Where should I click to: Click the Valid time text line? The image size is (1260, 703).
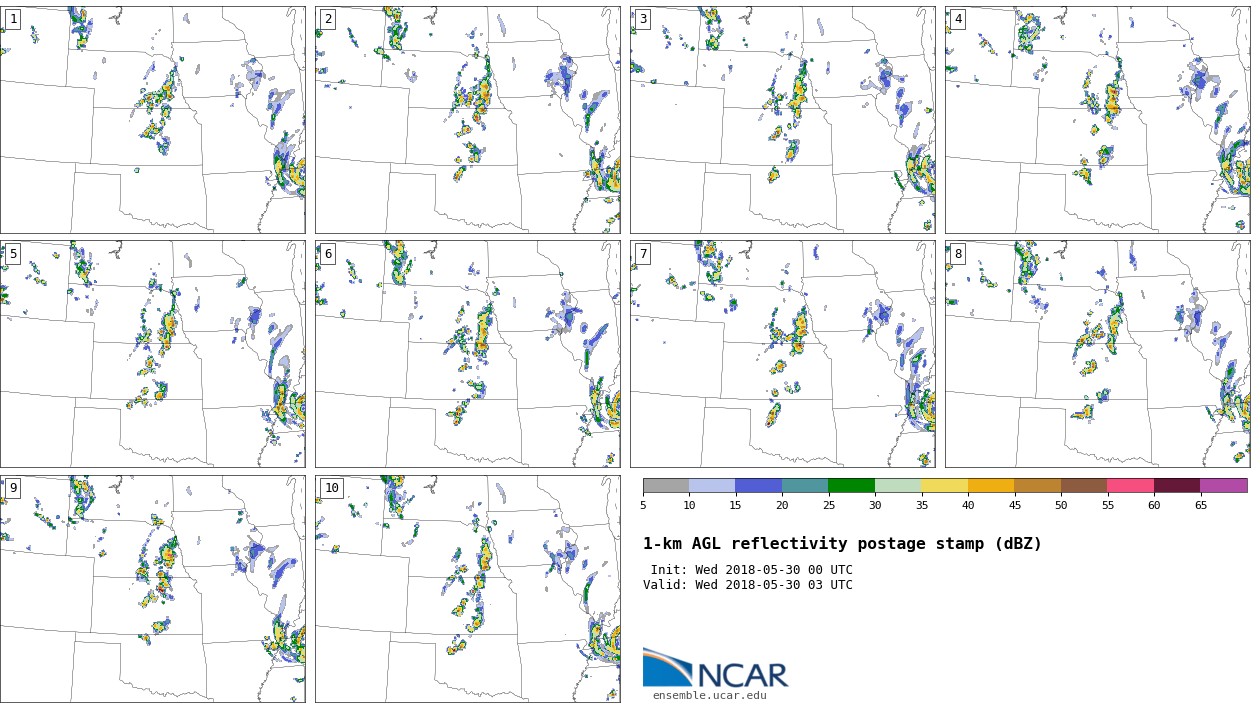click(748, 585)
